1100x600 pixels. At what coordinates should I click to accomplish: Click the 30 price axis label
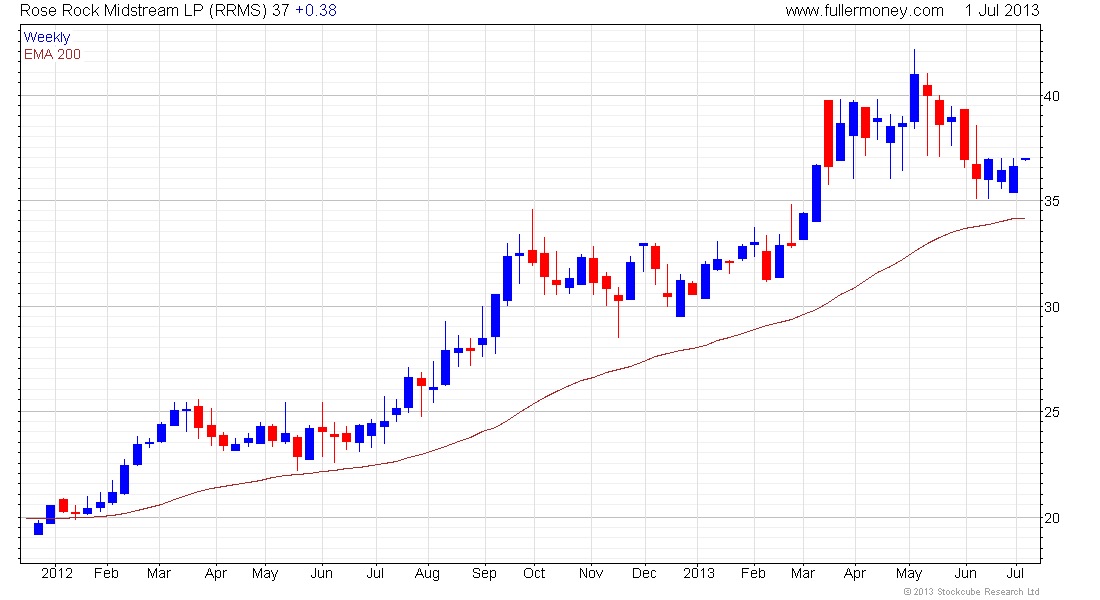click(1052, 307)
